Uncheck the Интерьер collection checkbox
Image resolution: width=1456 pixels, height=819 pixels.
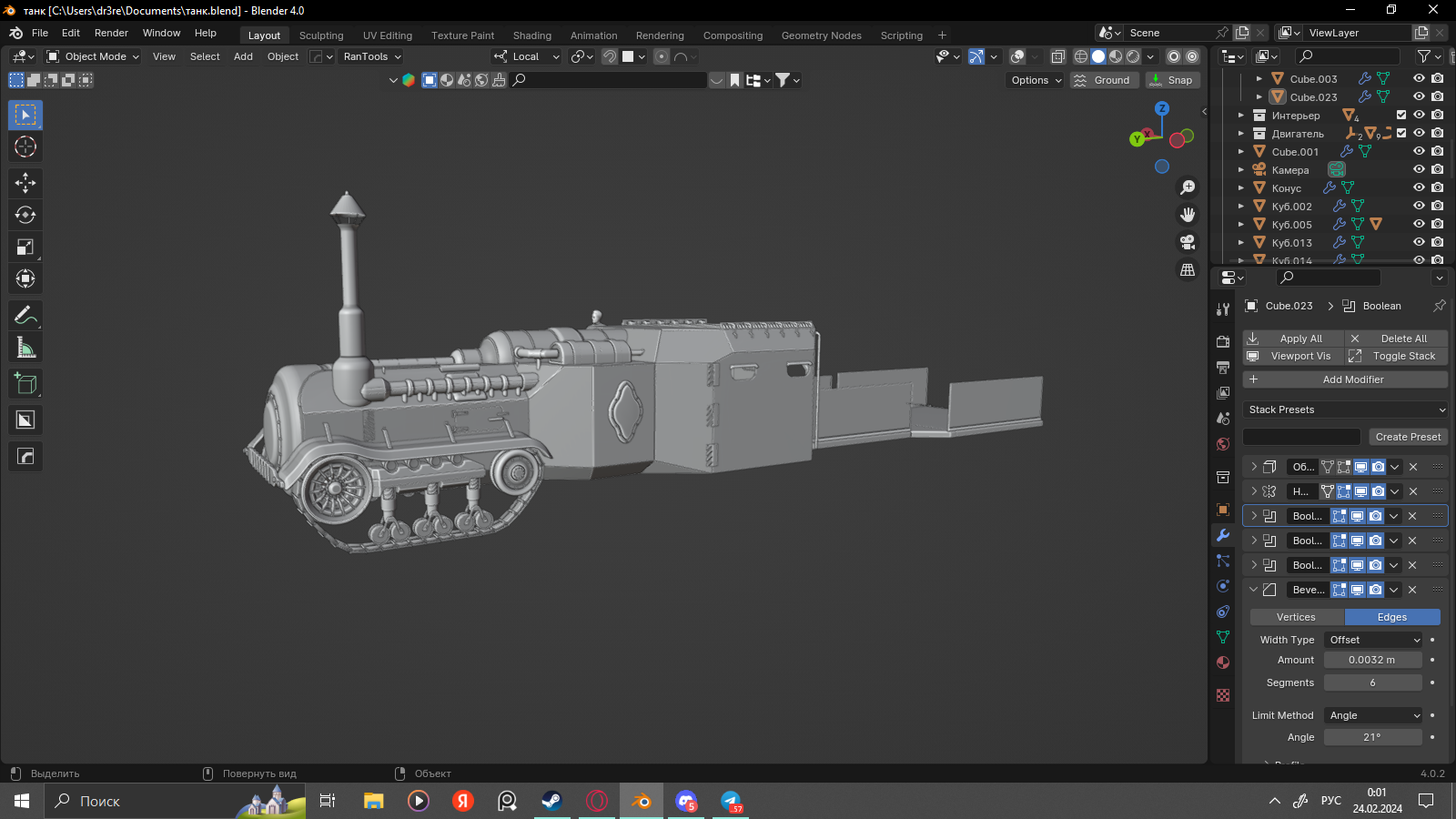[1401, 115]
